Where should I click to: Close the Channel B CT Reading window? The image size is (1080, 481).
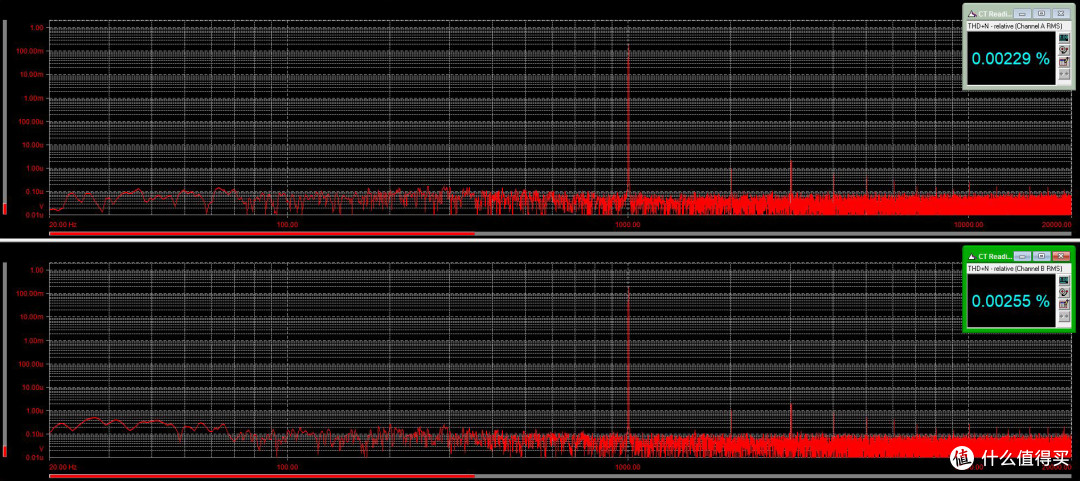tap(1061, 256)
